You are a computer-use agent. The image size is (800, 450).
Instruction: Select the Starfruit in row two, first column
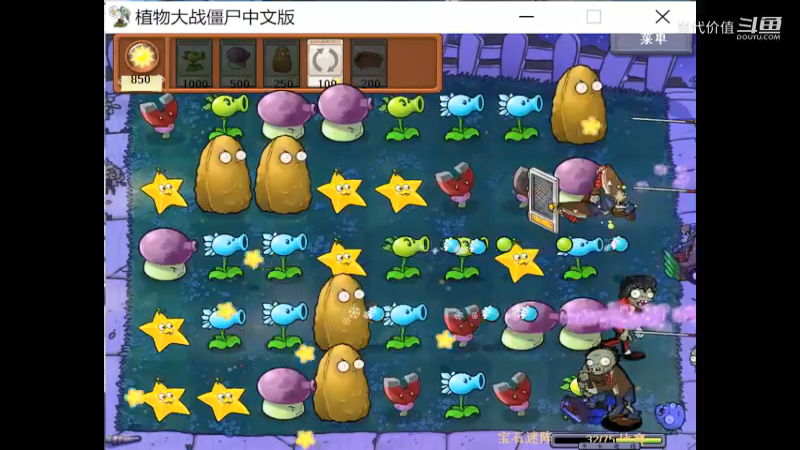pos(164,191)
